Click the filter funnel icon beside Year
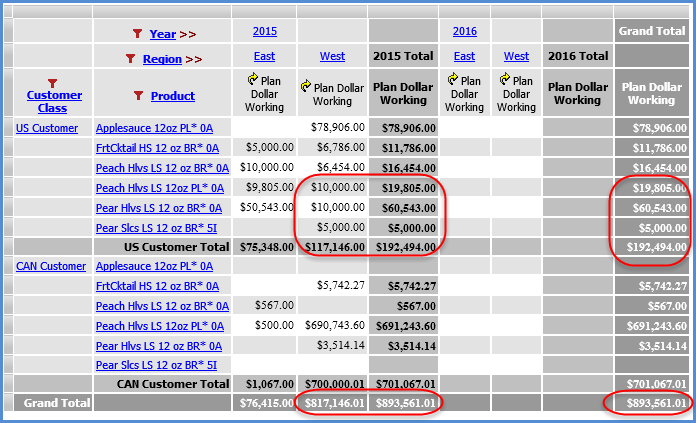This screenshot has width=696, height=423. pyautogui.click(x=138, y=34)
